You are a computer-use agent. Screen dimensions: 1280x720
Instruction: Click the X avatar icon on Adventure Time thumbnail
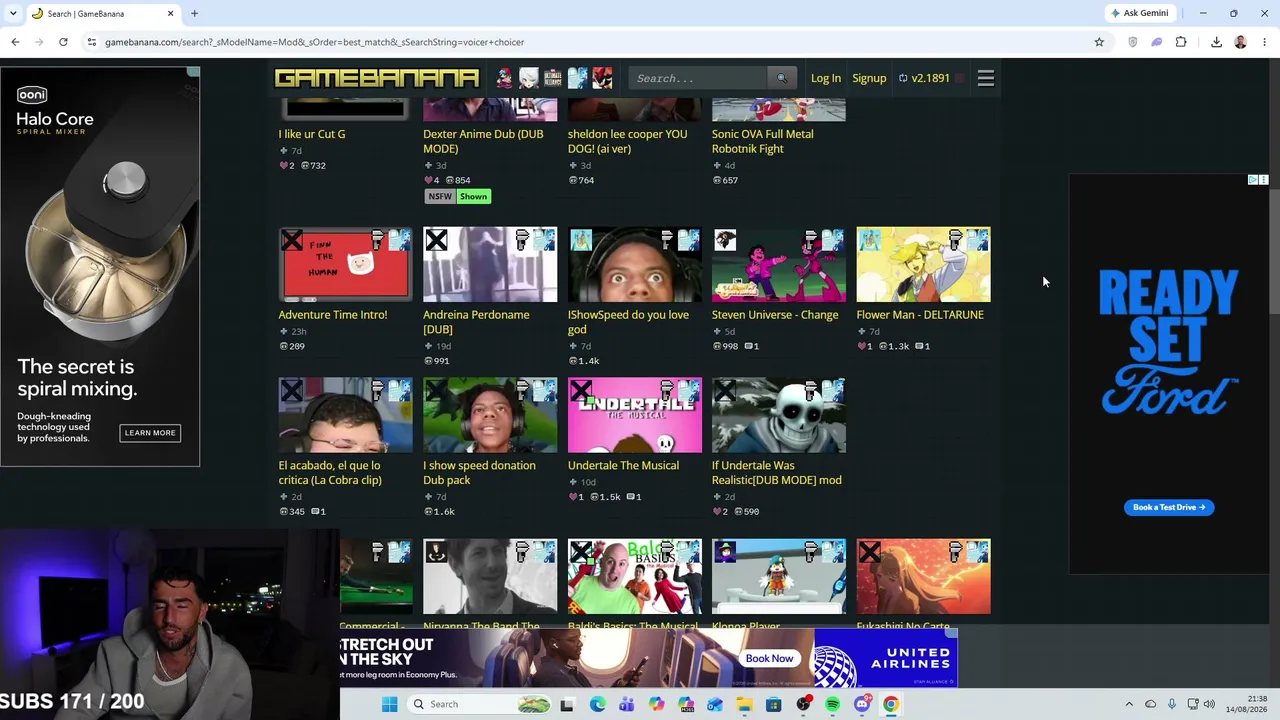[x=292, y=240]
